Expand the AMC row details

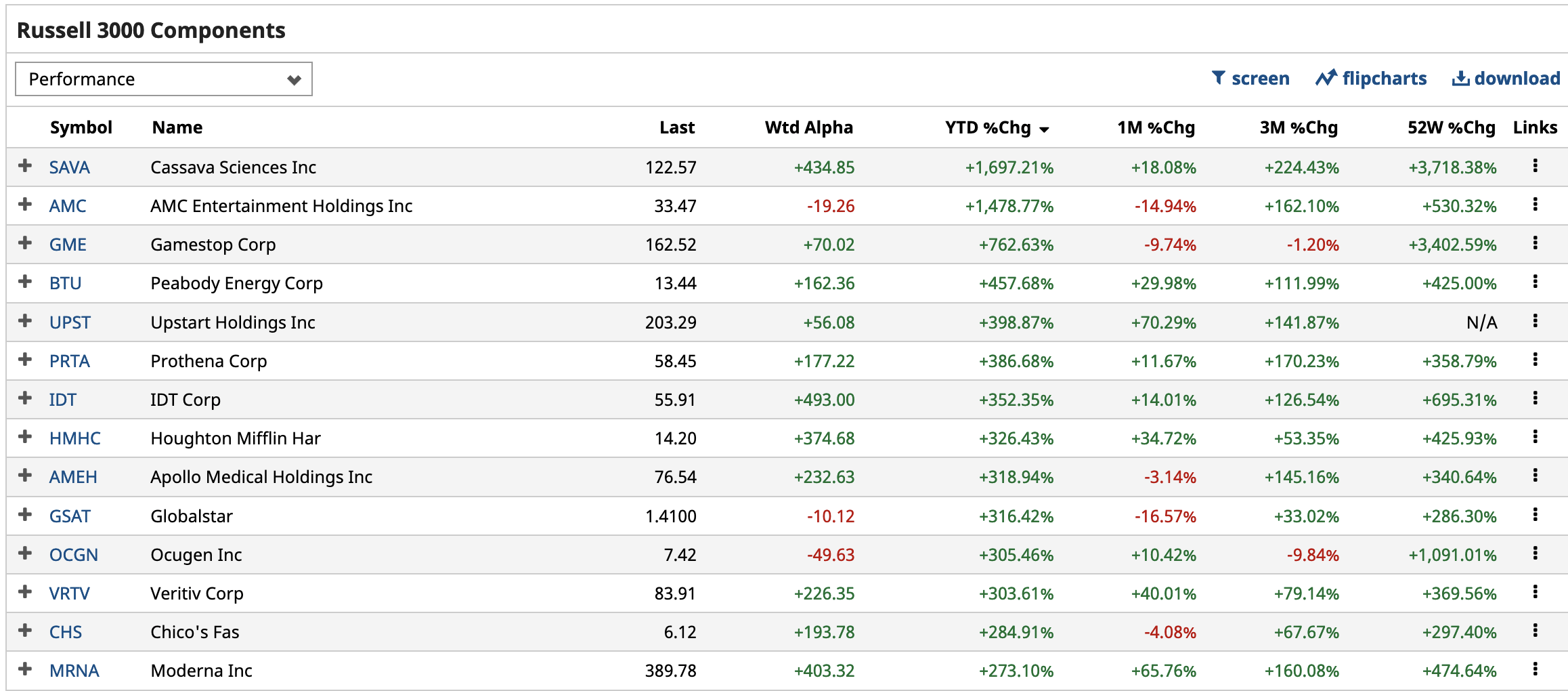point(25,205)
